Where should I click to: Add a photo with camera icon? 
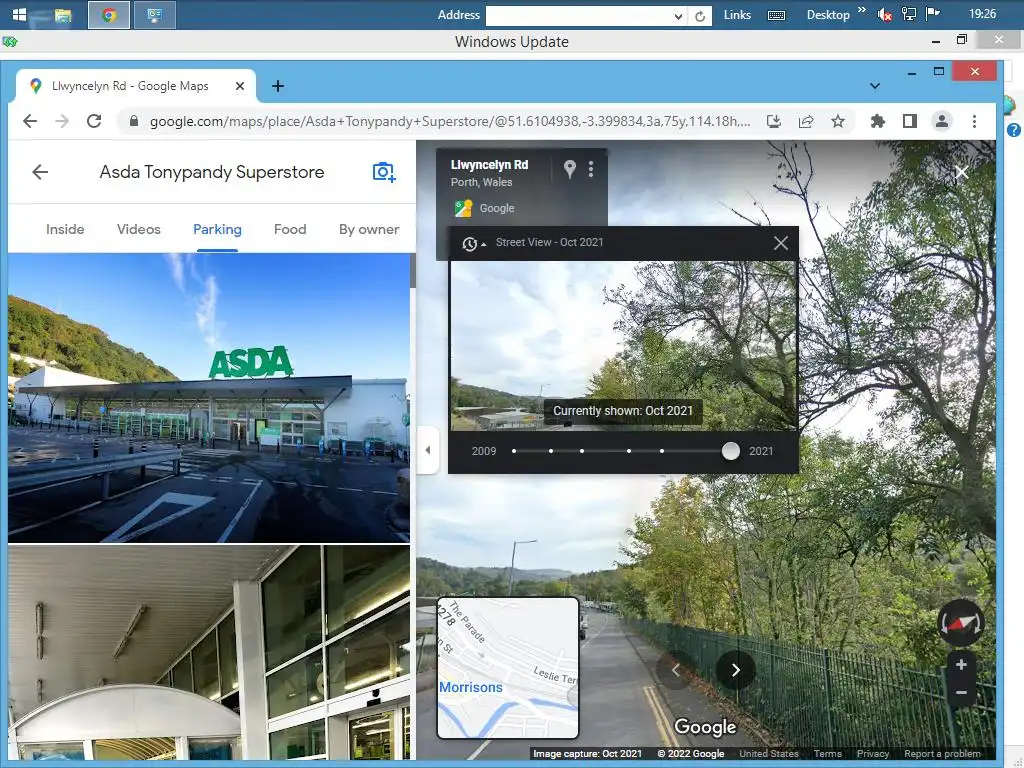pos(384,172)
